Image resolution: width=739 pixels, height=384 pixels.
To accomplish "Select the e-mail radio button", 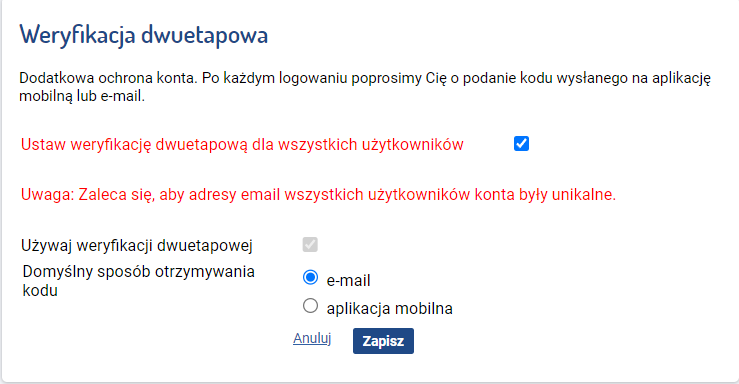I will tap(310, 277).
